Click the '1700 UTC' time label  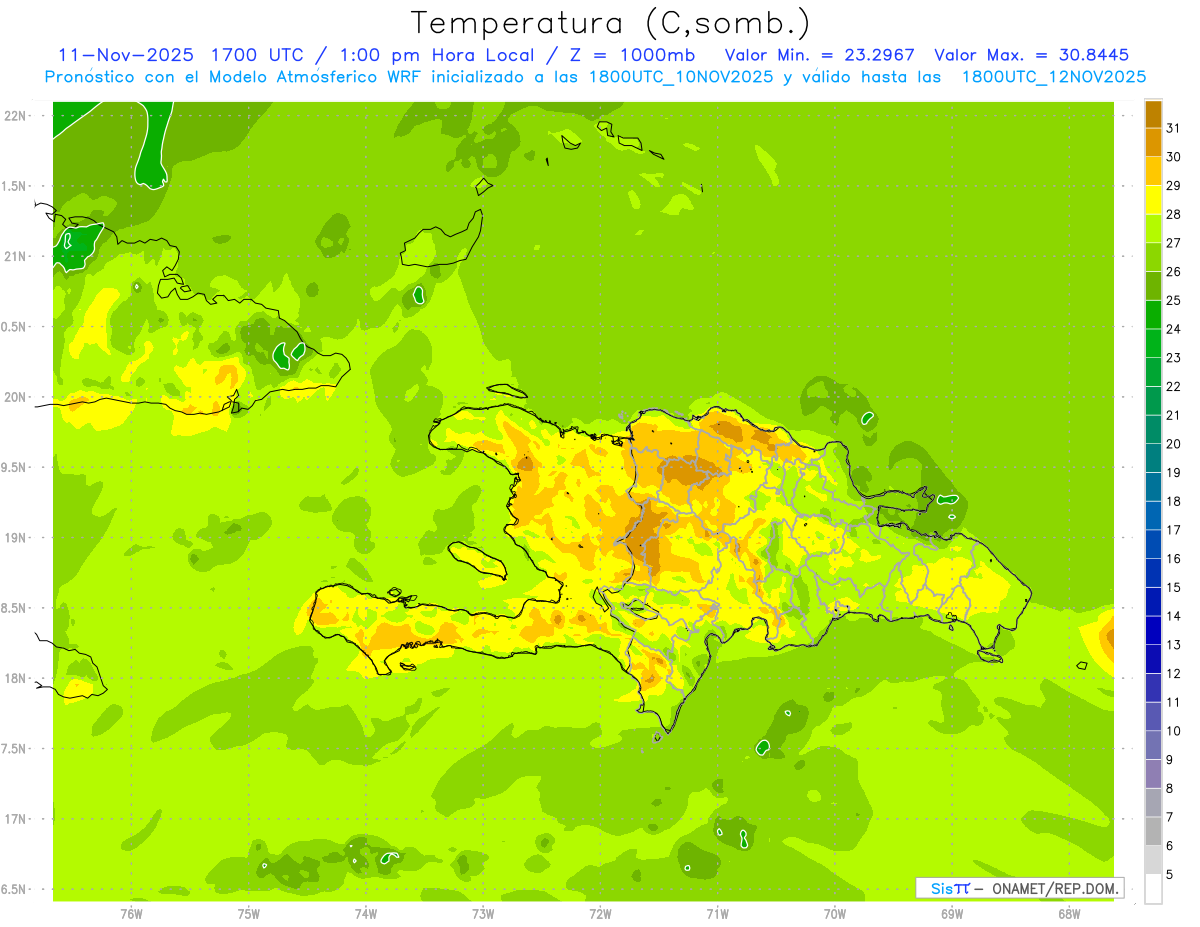[259, 55]
